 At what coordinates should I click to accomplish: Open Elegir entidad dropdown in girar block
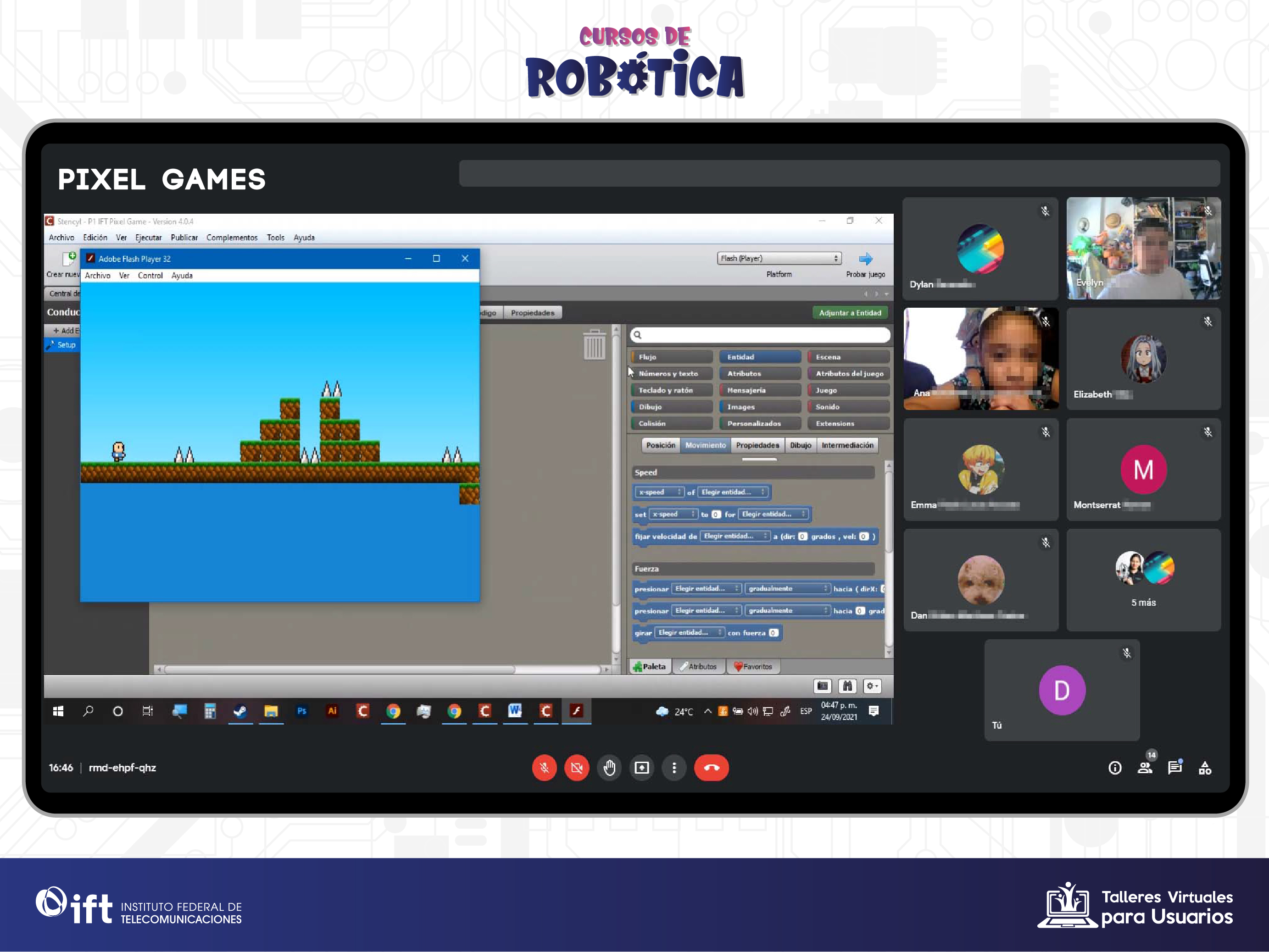690,632
